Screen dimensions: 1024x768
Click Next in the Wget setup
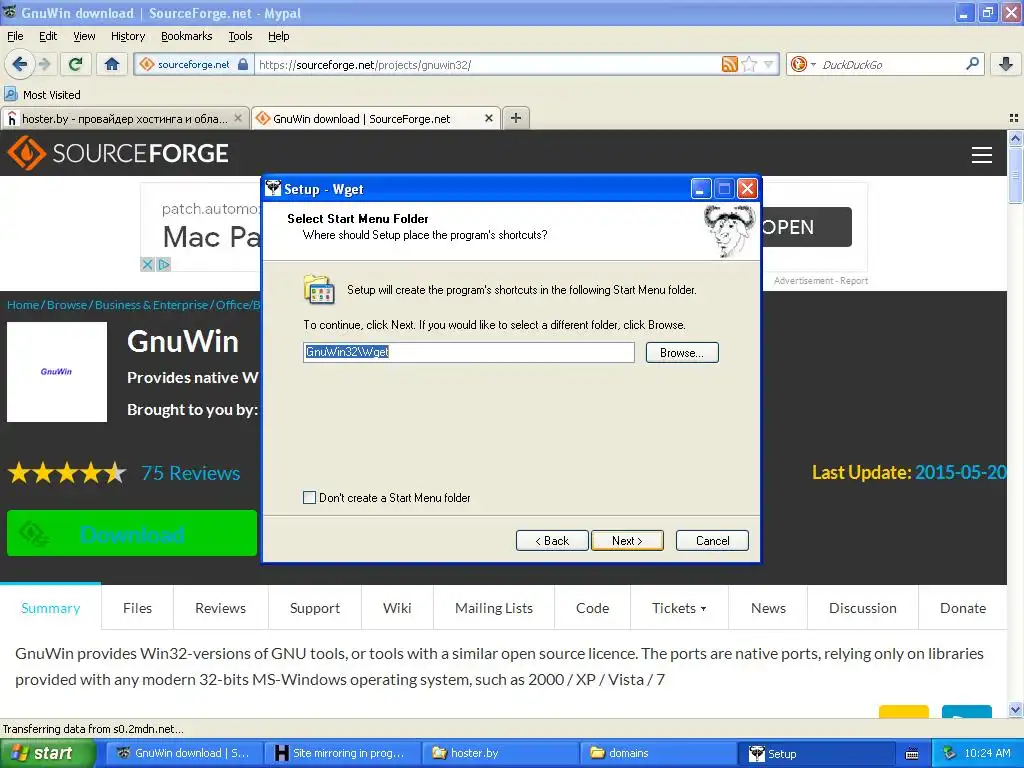click(x=627, y=541)
